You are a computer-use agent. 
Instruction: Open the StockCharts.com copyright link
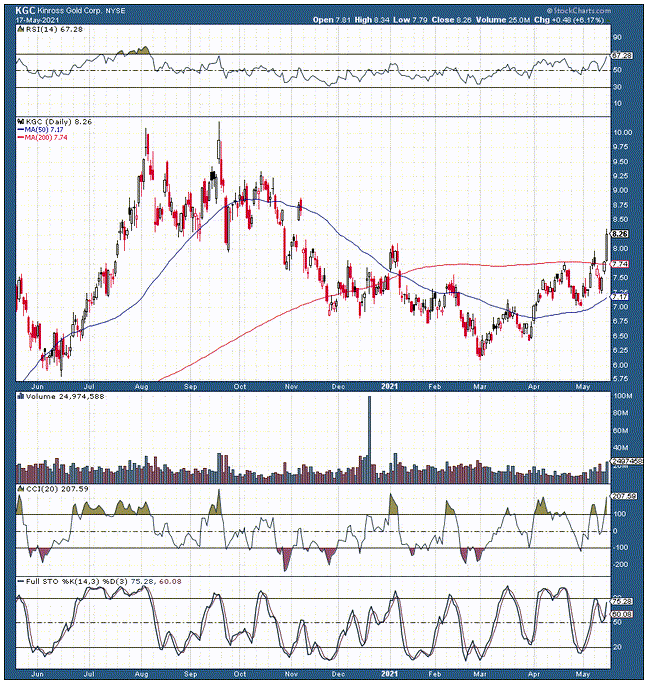click(x=578, y=11)
